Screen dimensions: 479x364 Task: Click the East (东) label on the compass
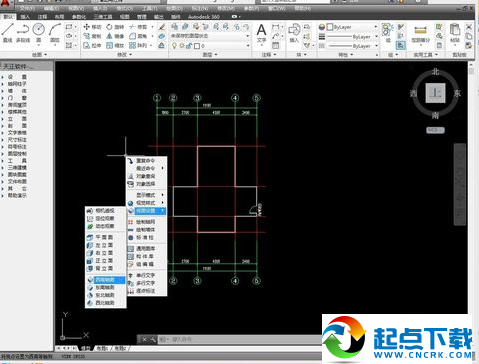click(457, 93)
